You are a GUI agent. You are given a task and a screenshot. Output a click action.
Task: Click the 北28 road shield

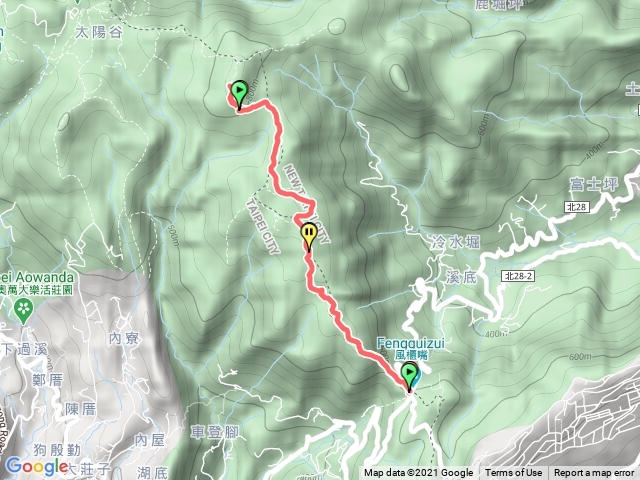pos(577,207)
